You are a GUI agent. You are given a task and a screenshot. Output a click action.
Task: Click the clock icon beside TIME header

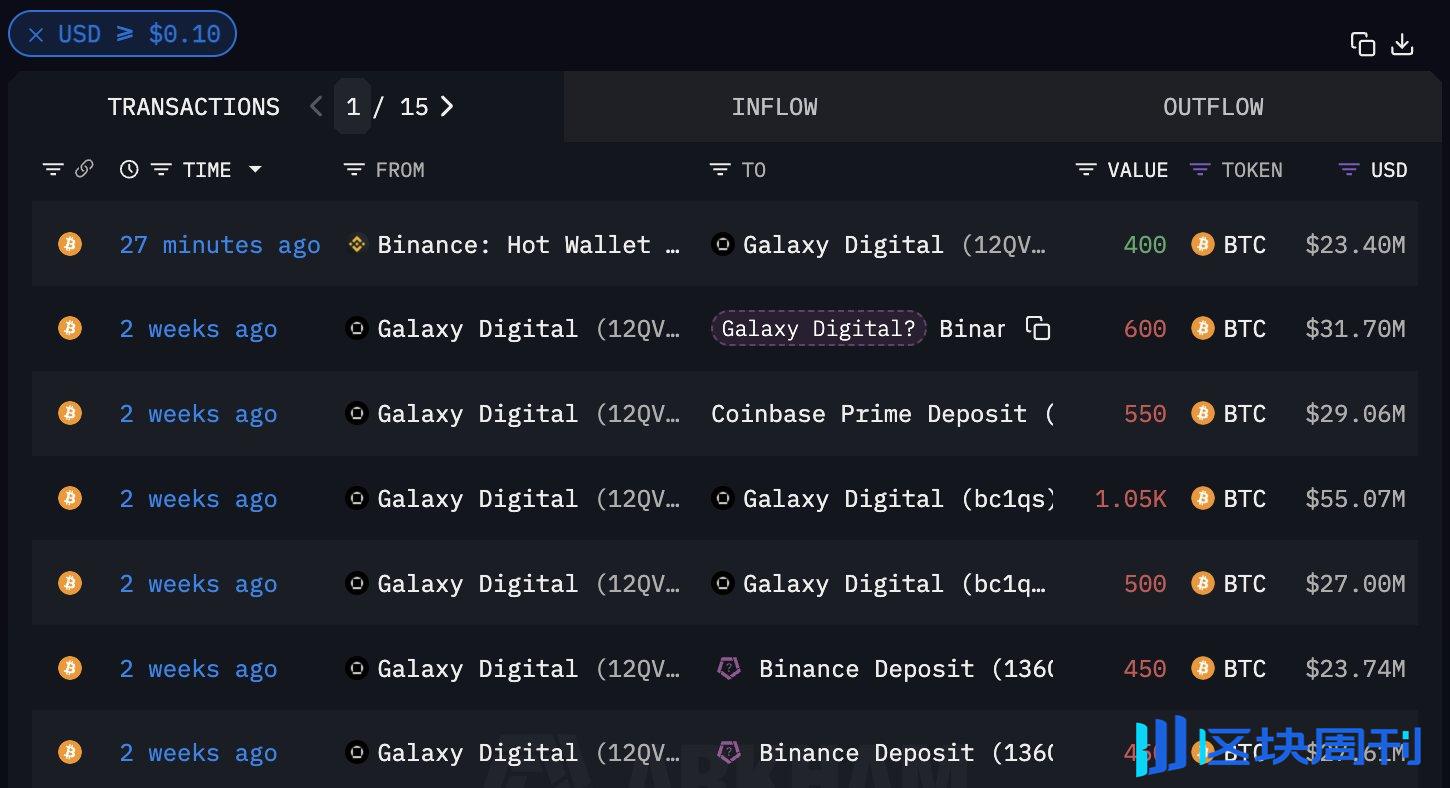[129, 169]
